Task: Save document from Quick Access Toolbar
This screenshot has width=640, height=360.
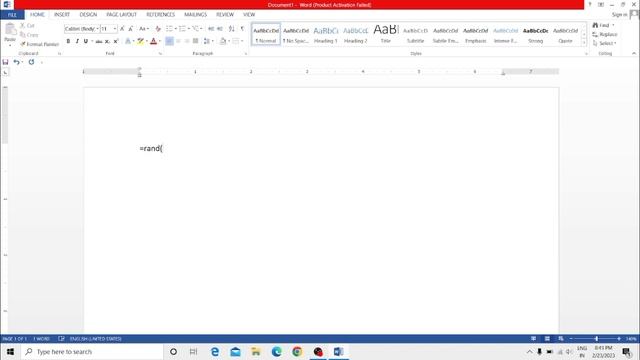Action: pos(5,62)
